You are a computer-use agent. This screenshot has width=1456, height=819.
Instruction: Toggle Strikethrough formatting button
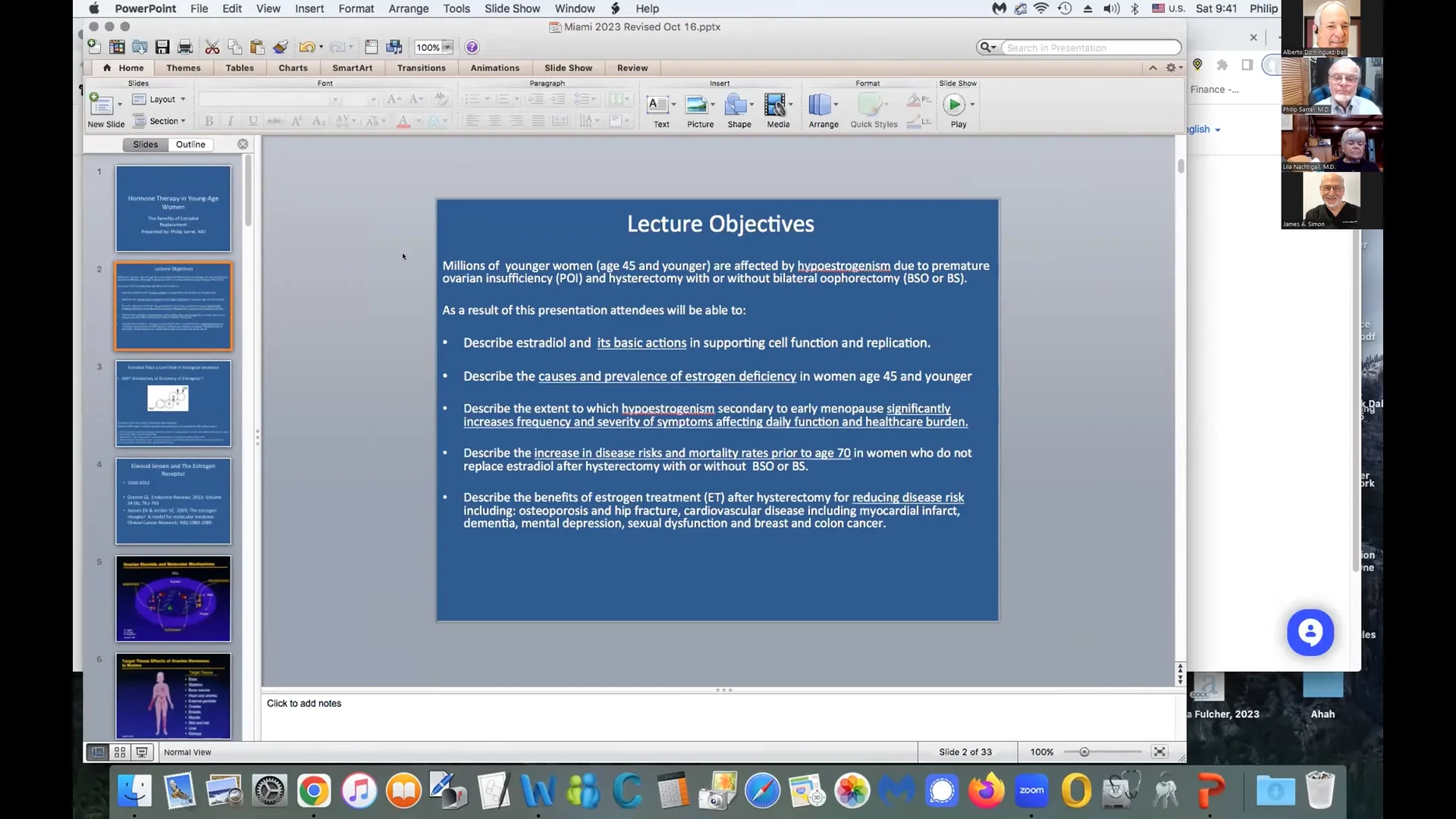[x=275, y=121]
